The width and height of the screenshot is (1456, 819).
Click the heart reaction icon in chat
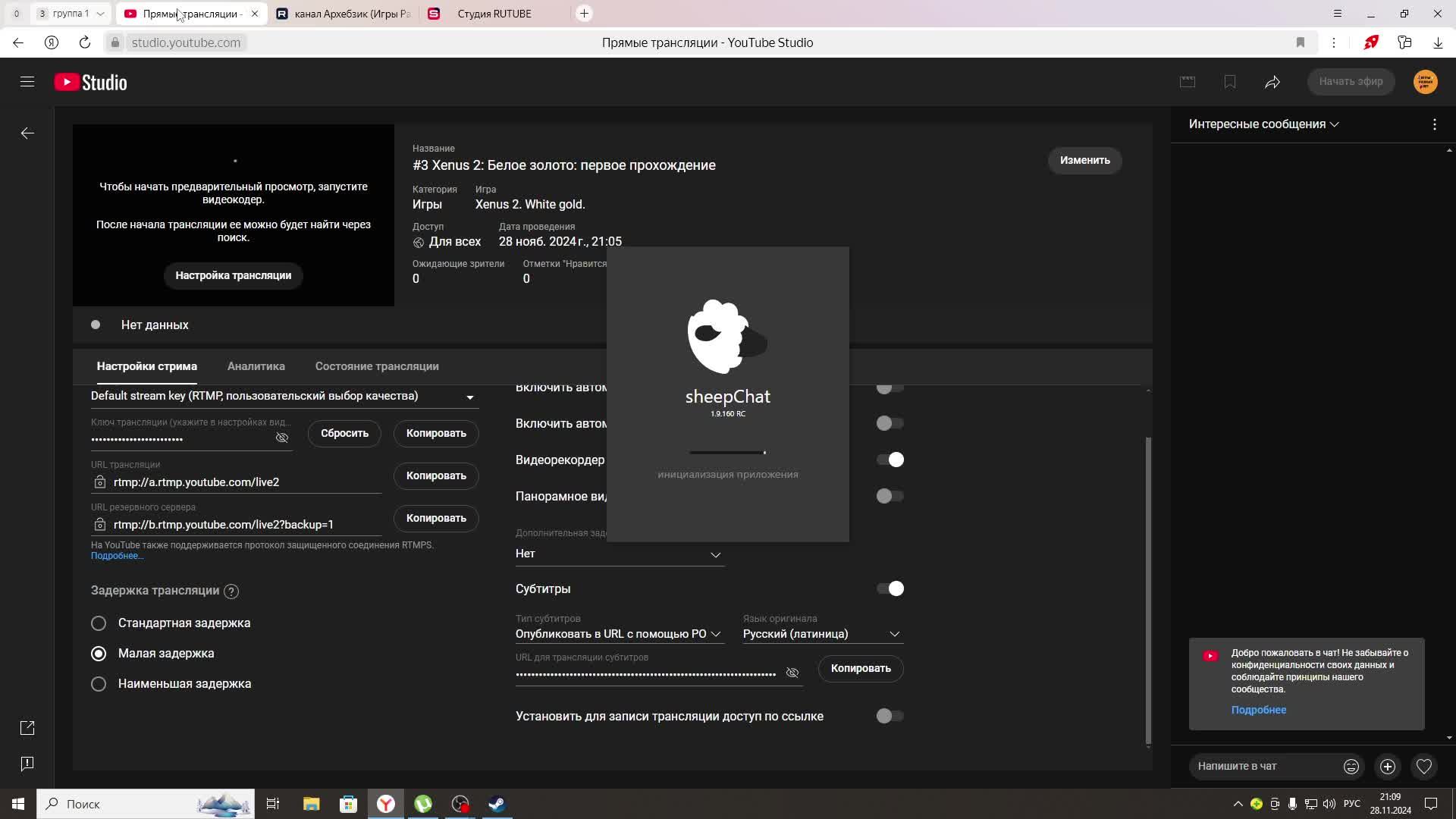click(1424, 767)
